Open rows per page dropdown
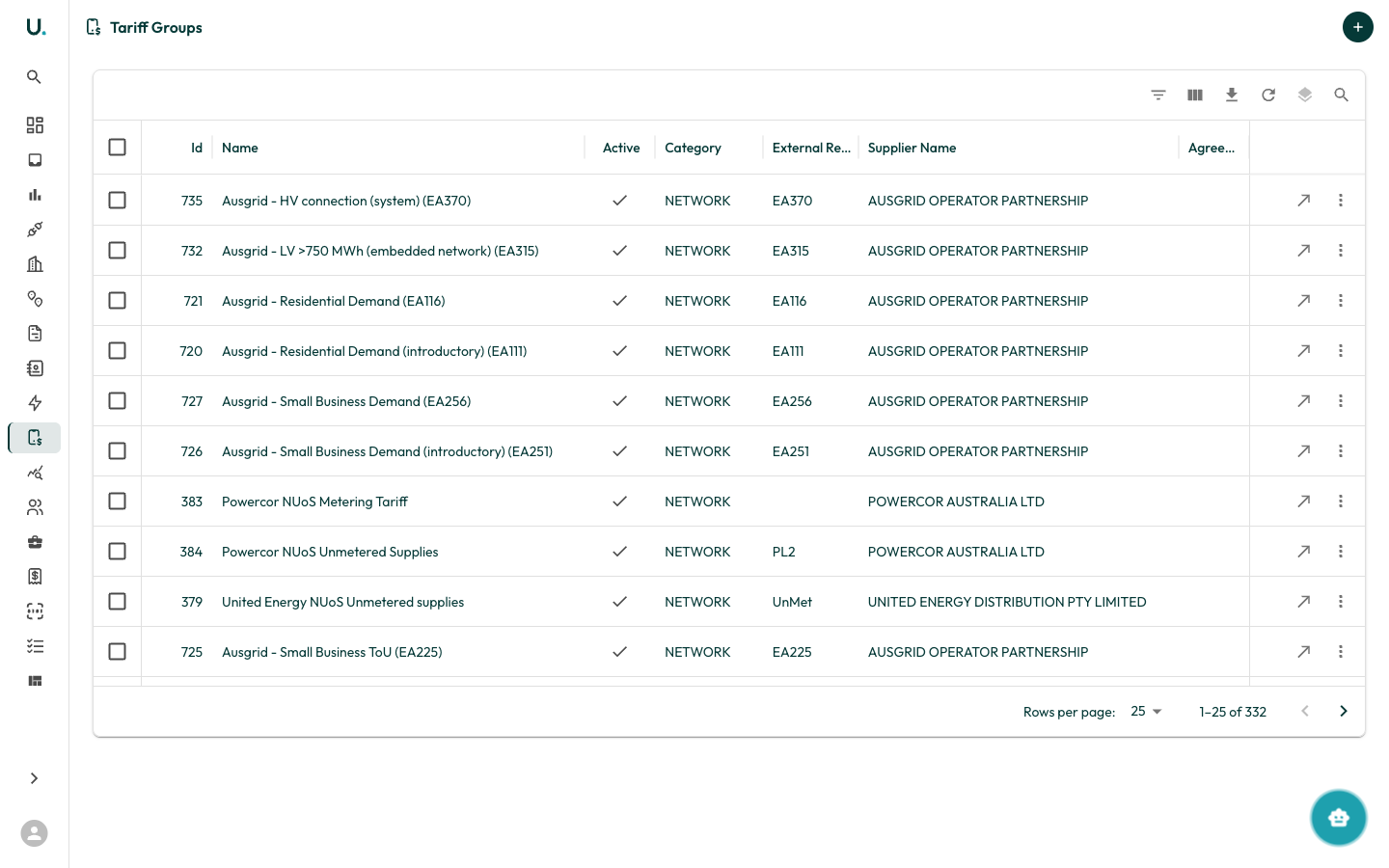 [1146, 712]
